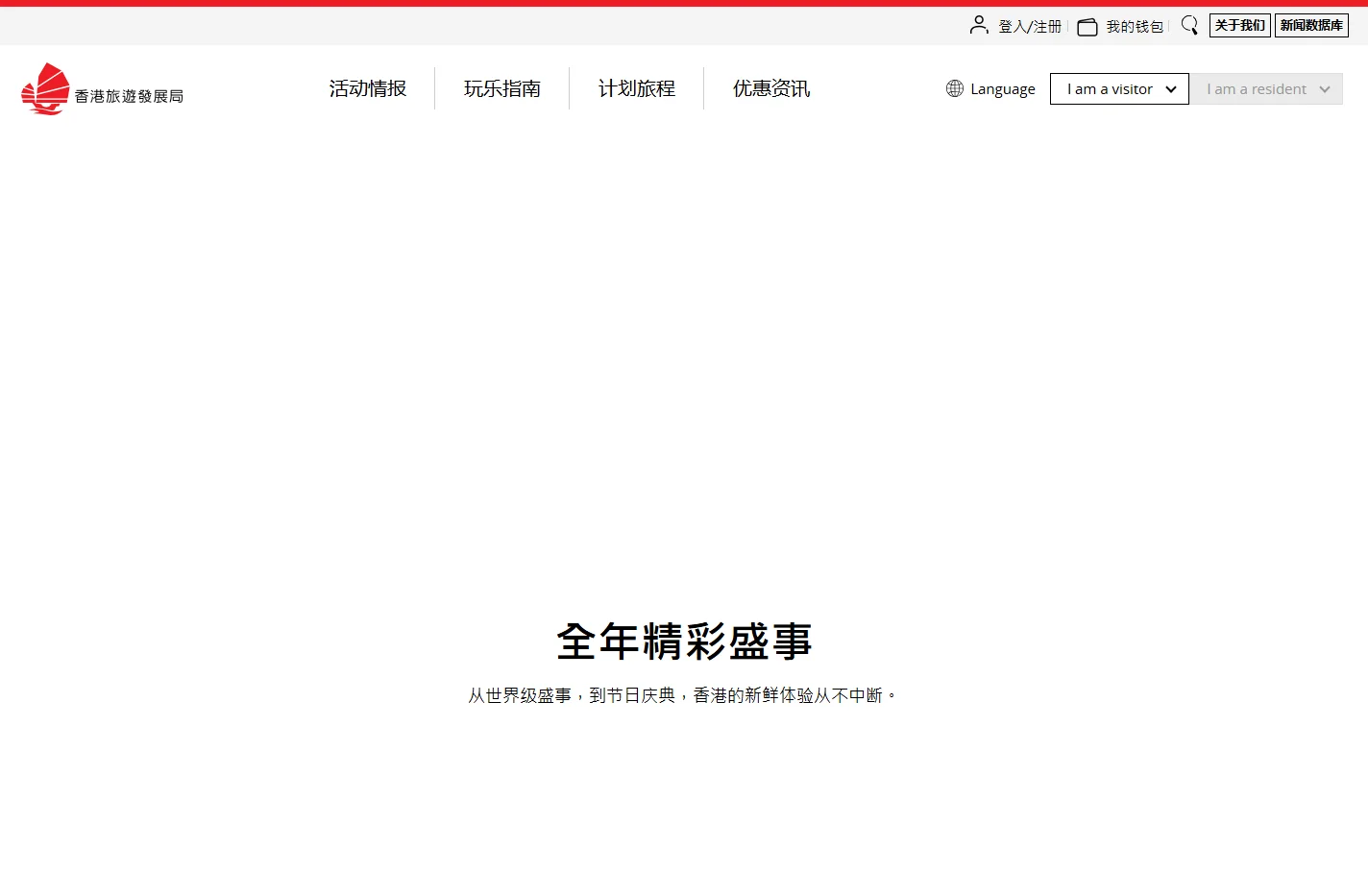Open 我的钱包 wallet link

point(1135,27)
